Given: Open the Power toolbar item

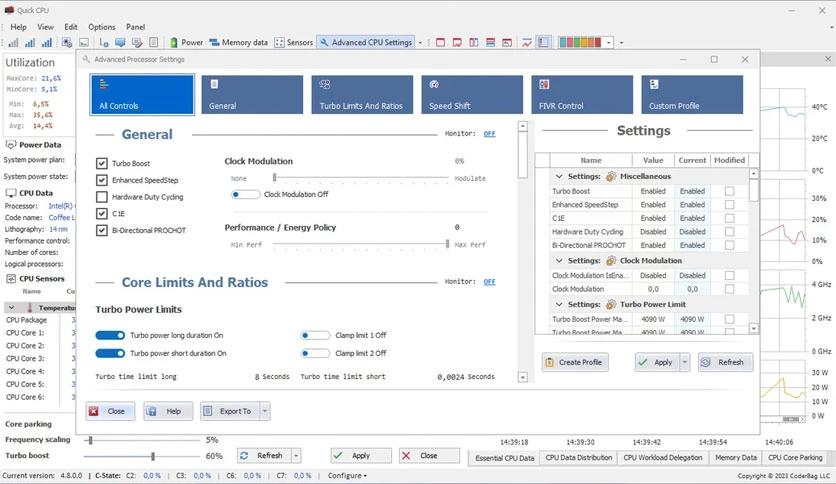Looking at the screenshot, I should click(x=186, y=43).
